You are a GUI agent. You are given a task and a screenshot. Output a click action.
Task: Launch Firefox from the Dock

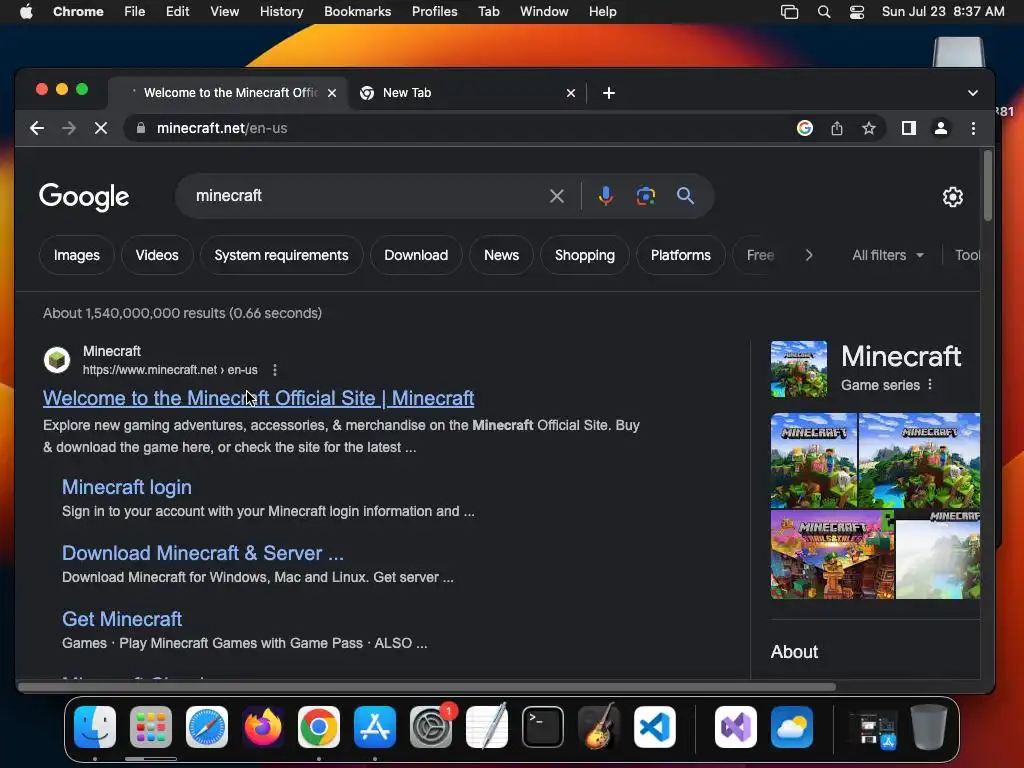tap(263, 727)
